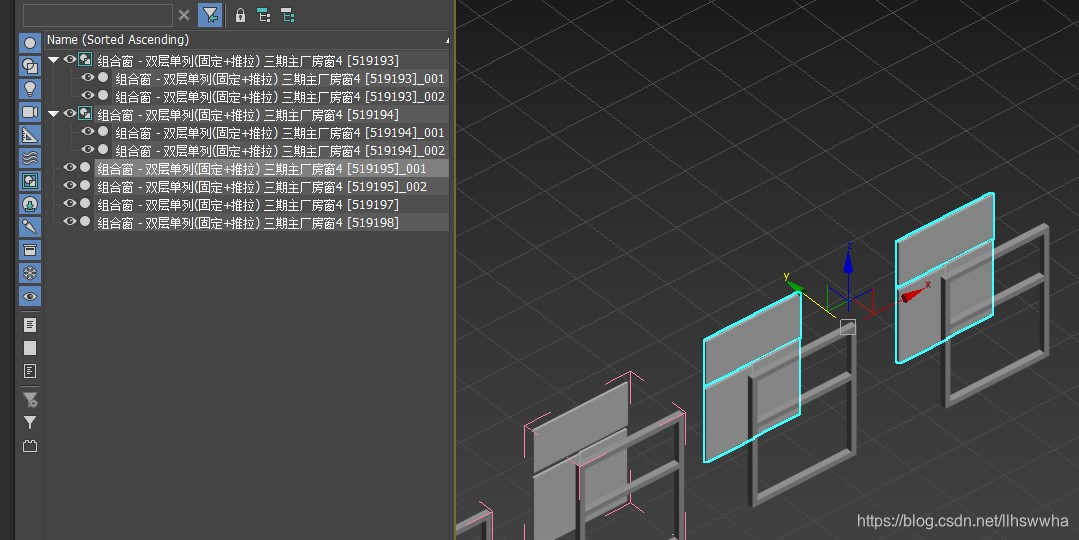Collapse the [519194] group tree node
Viewport: 1079px width, 540px height.
[x=53, y=114]
